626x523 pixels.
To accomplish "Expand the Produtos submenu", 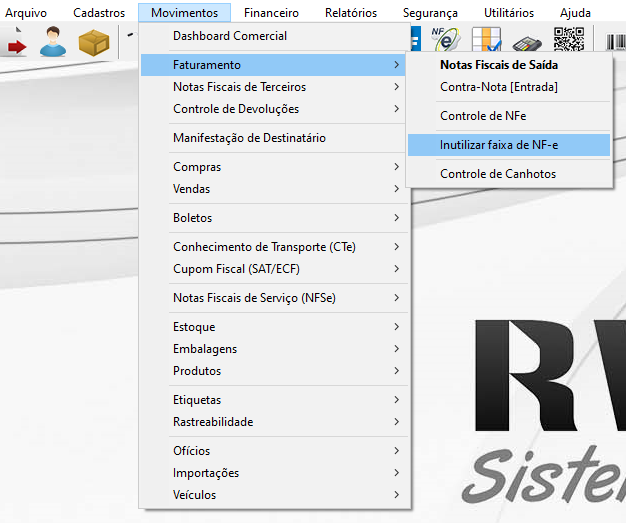I will [275, 370].
